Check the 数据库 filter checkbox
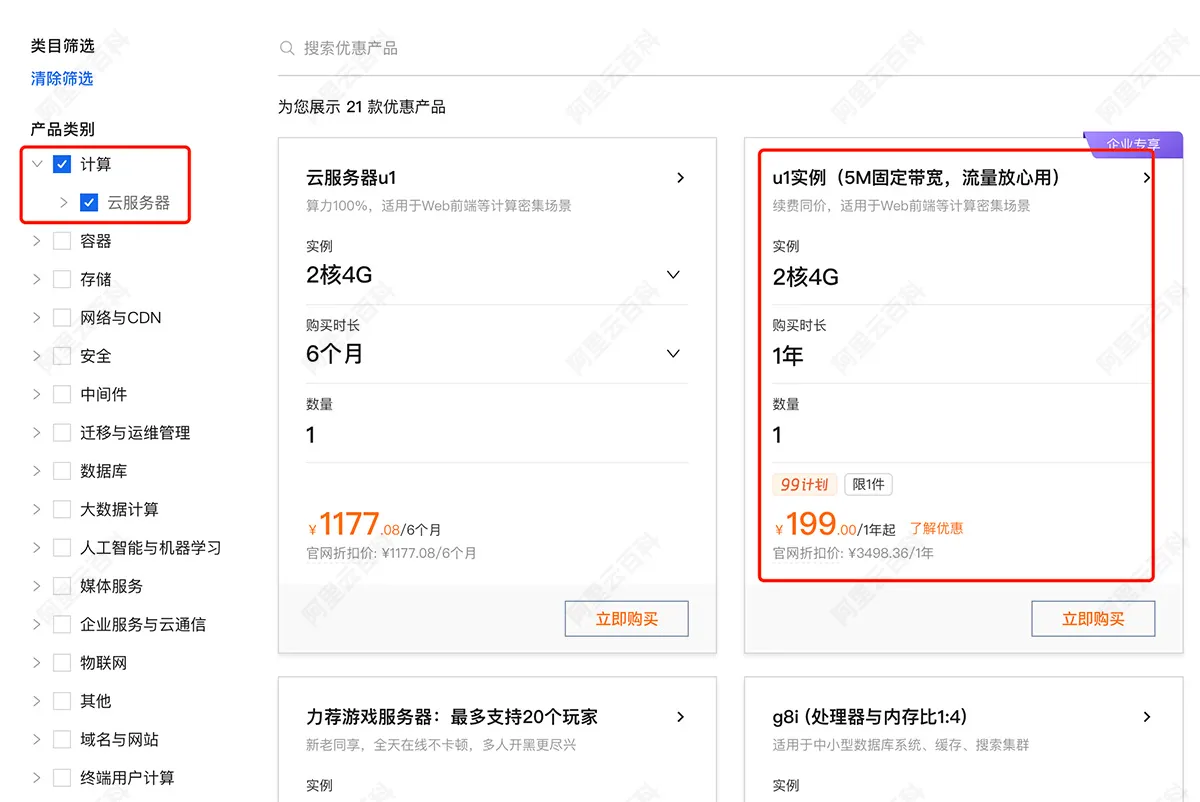The image size is (1200, 802). [x=61, y=470]
